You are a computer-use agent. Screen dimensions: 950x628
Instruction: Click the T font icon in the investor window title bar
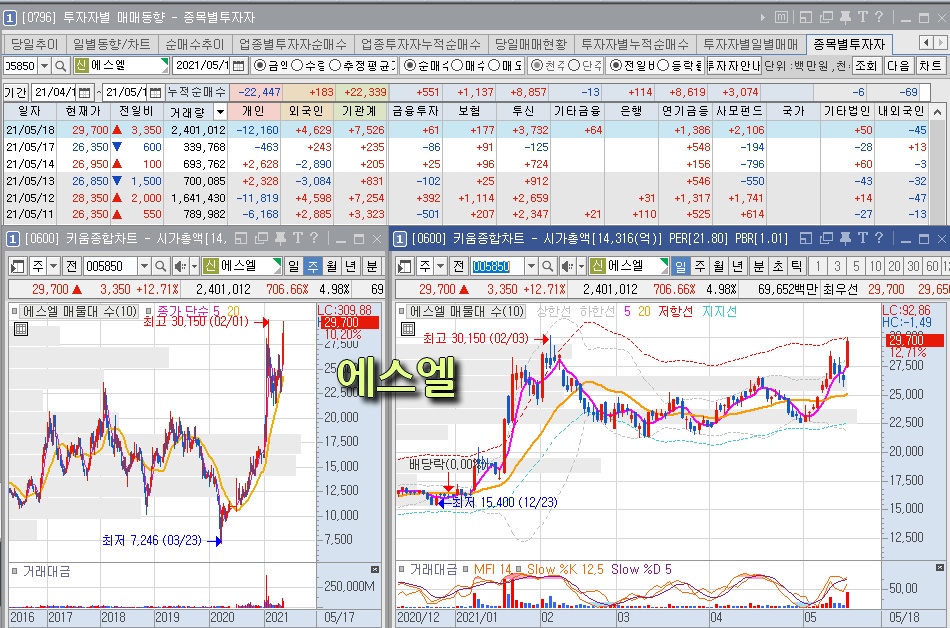(x=863, y=18)
